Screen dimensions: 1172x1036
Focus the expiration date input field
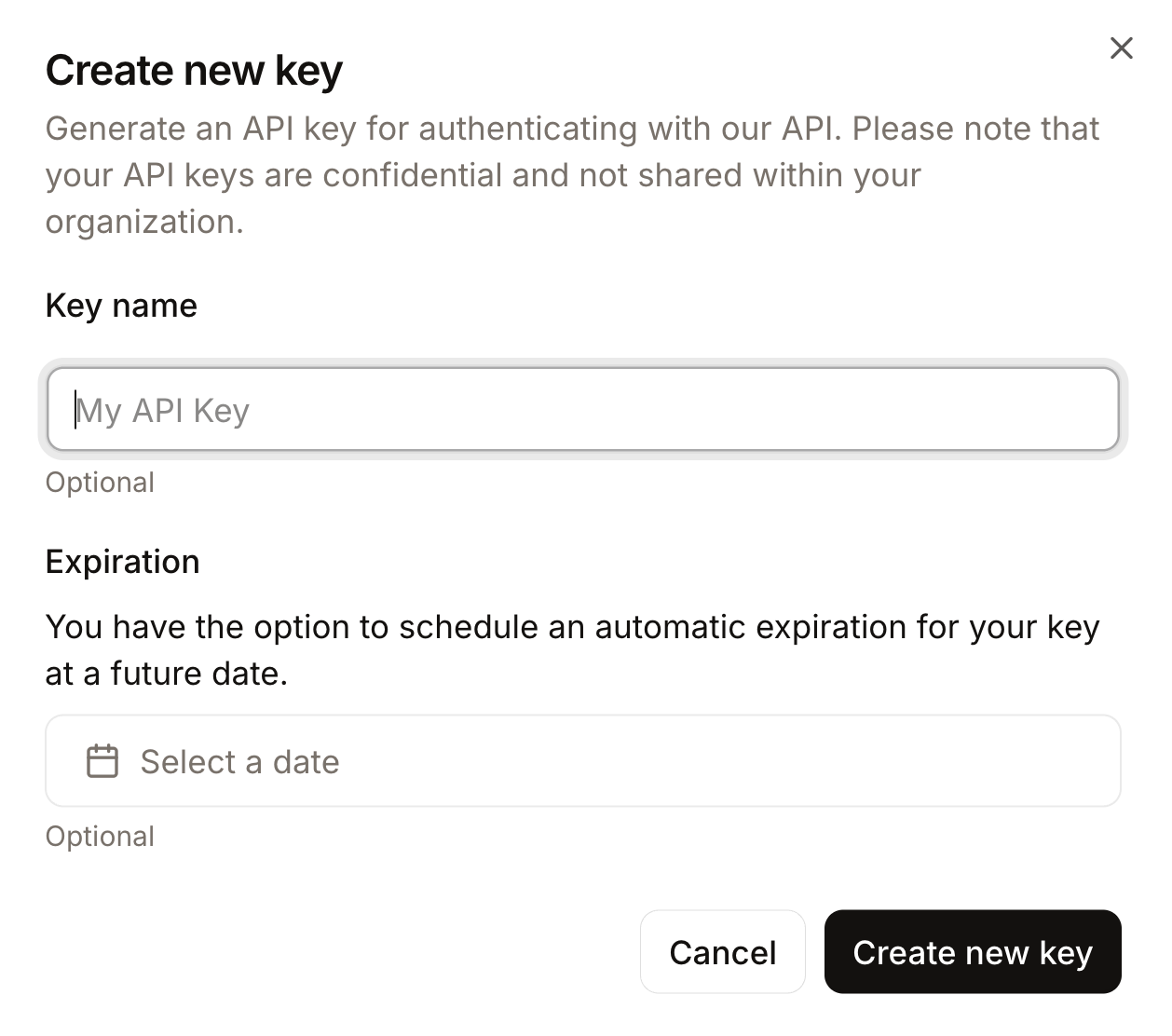coord(582,761)
